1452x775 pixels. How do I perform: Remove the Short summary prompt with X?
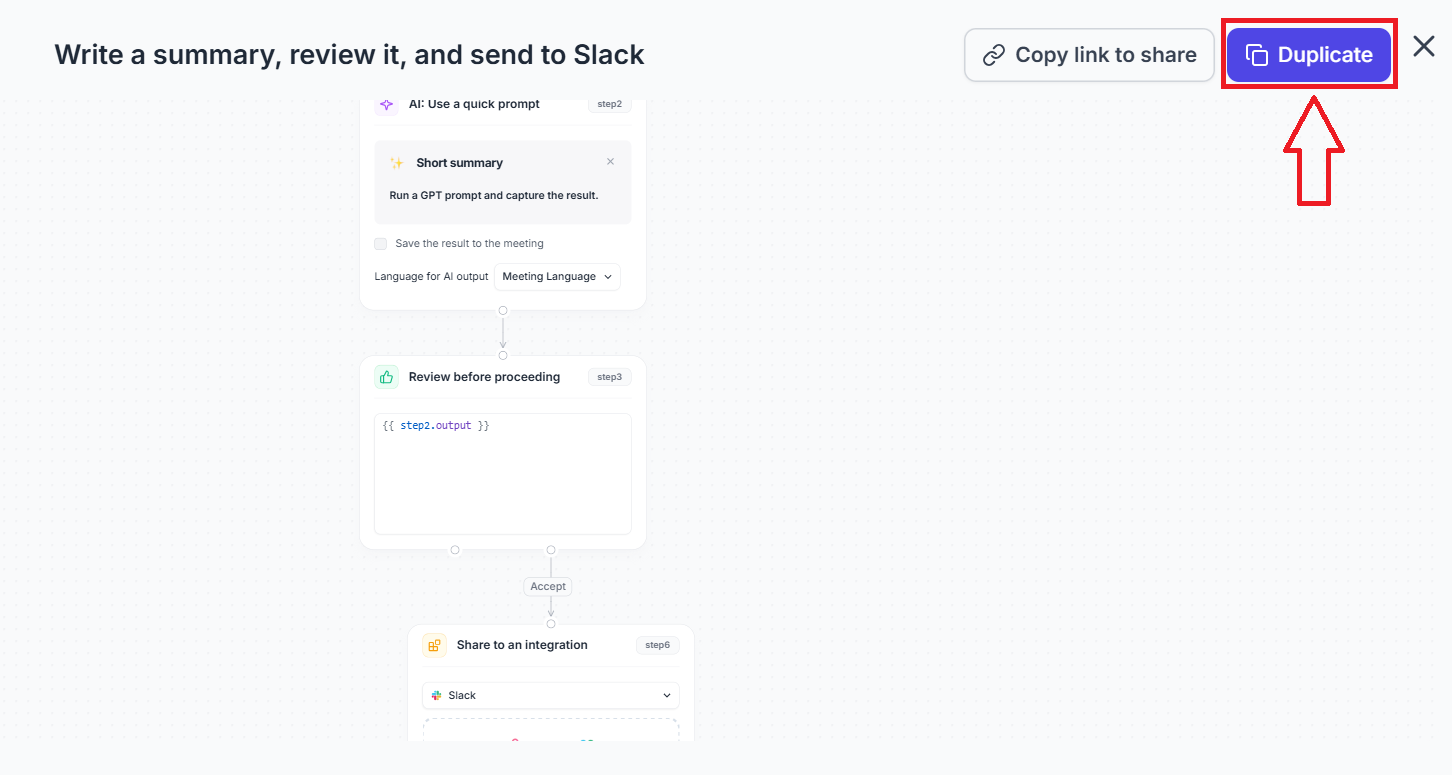[x=611, y=162]
